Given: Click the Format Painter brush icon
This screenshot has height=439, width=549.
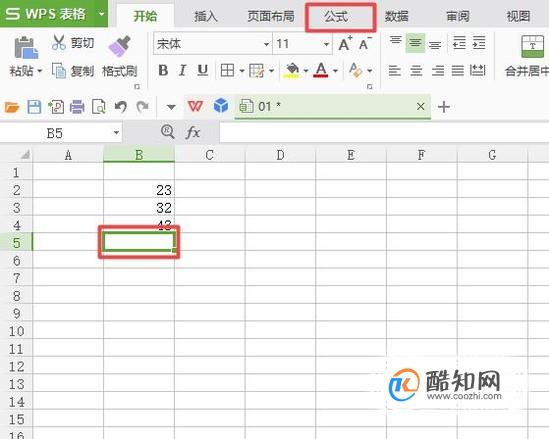Looking at the screenshot, I should tap(119, 47).
